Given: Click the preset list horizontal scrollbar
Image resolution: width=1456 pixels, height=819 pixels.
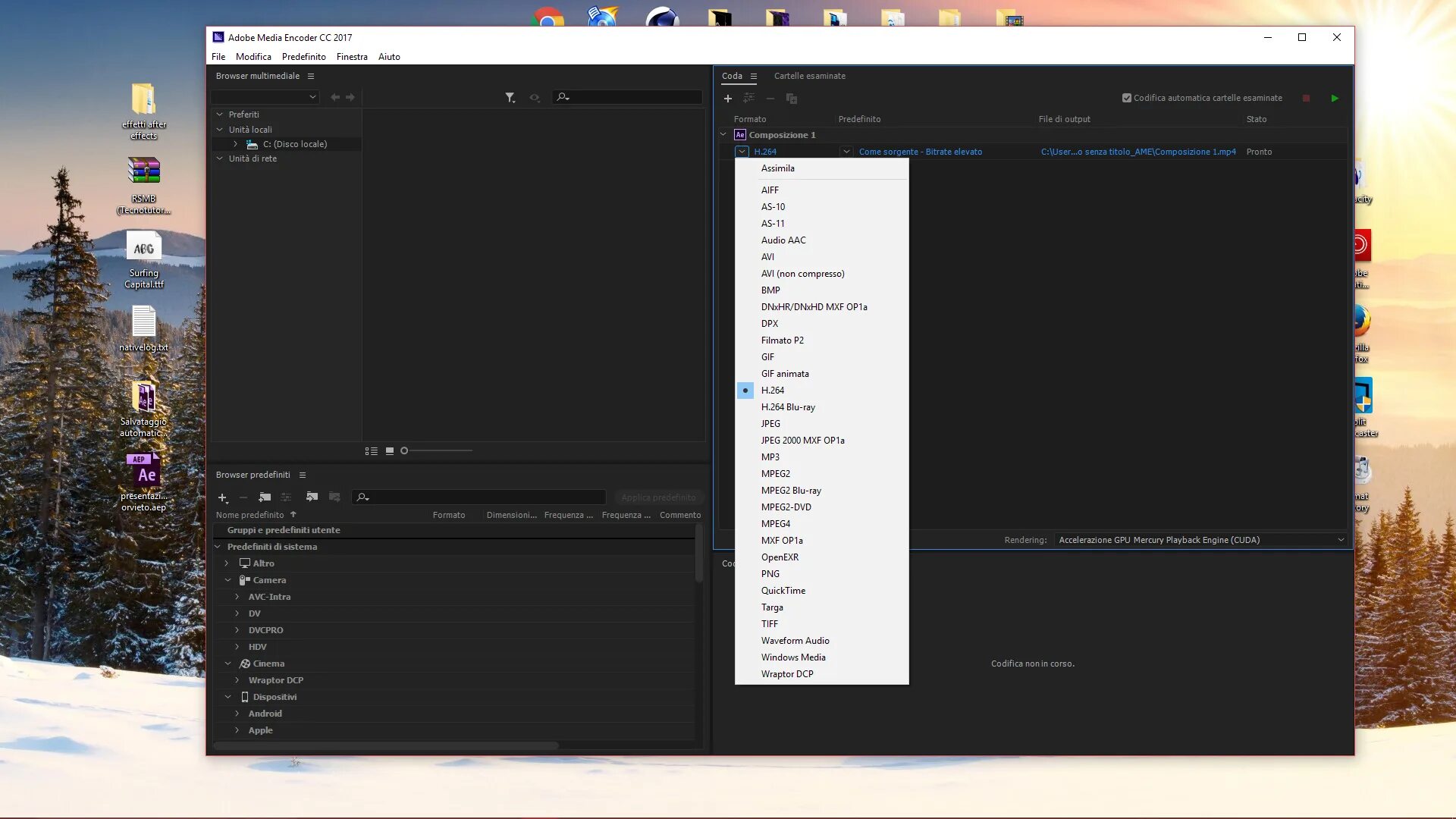Looking at the screenshot, I should pos(386,745).
